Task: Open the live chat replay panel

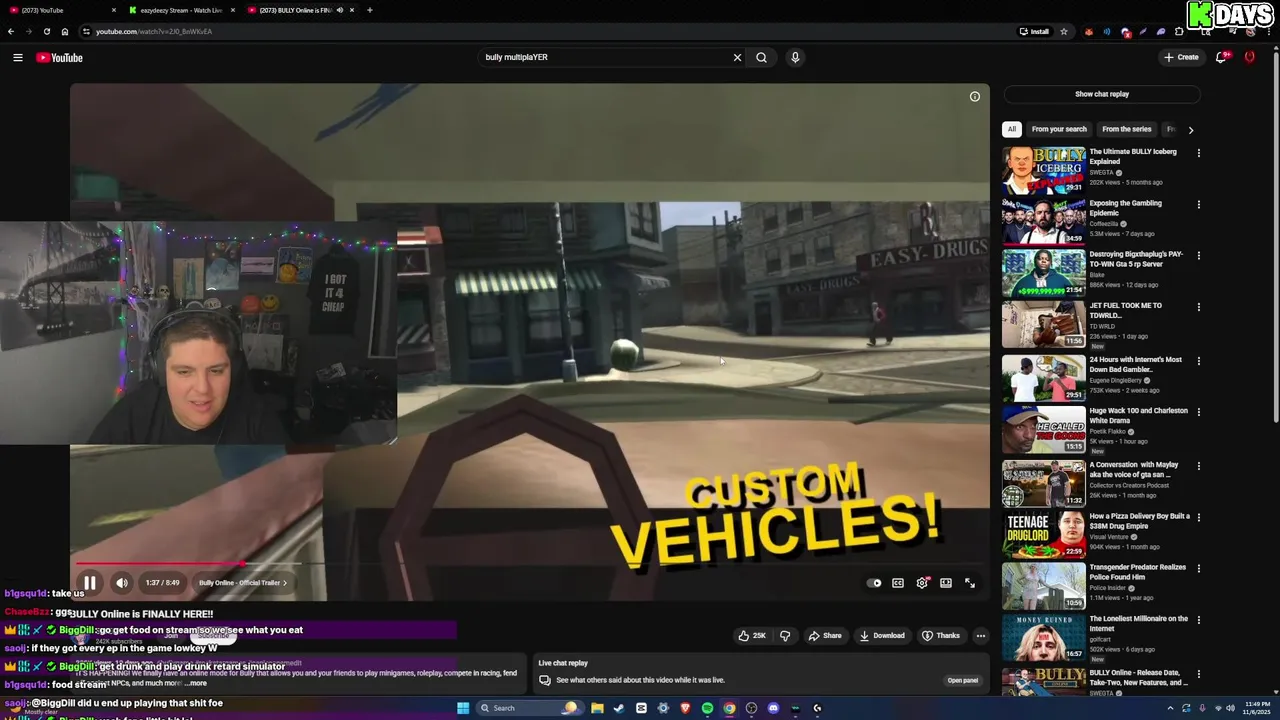Action: point(963,680)
